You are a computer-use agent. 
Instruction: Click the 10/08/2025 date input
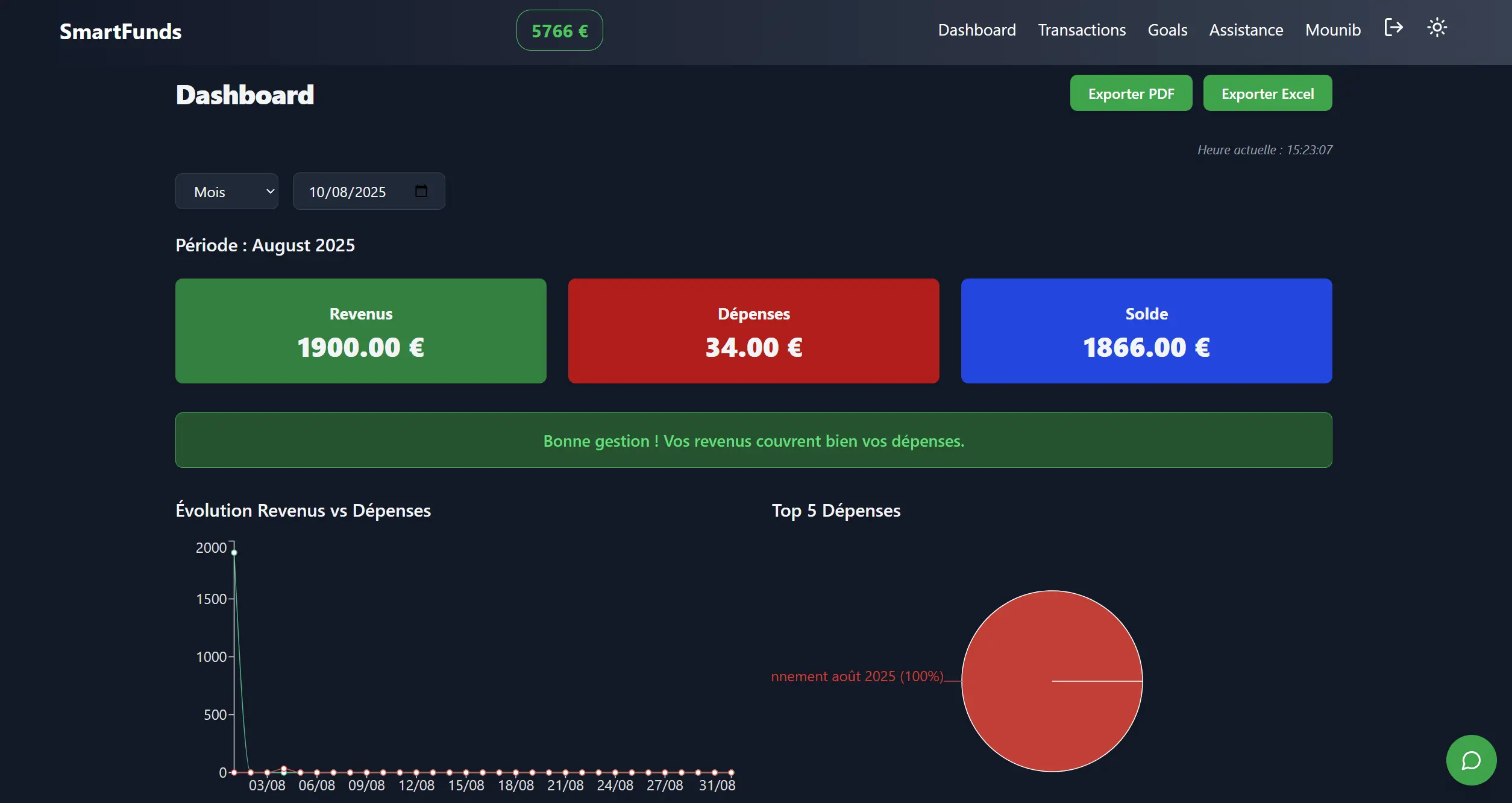[x=348, y=192]
